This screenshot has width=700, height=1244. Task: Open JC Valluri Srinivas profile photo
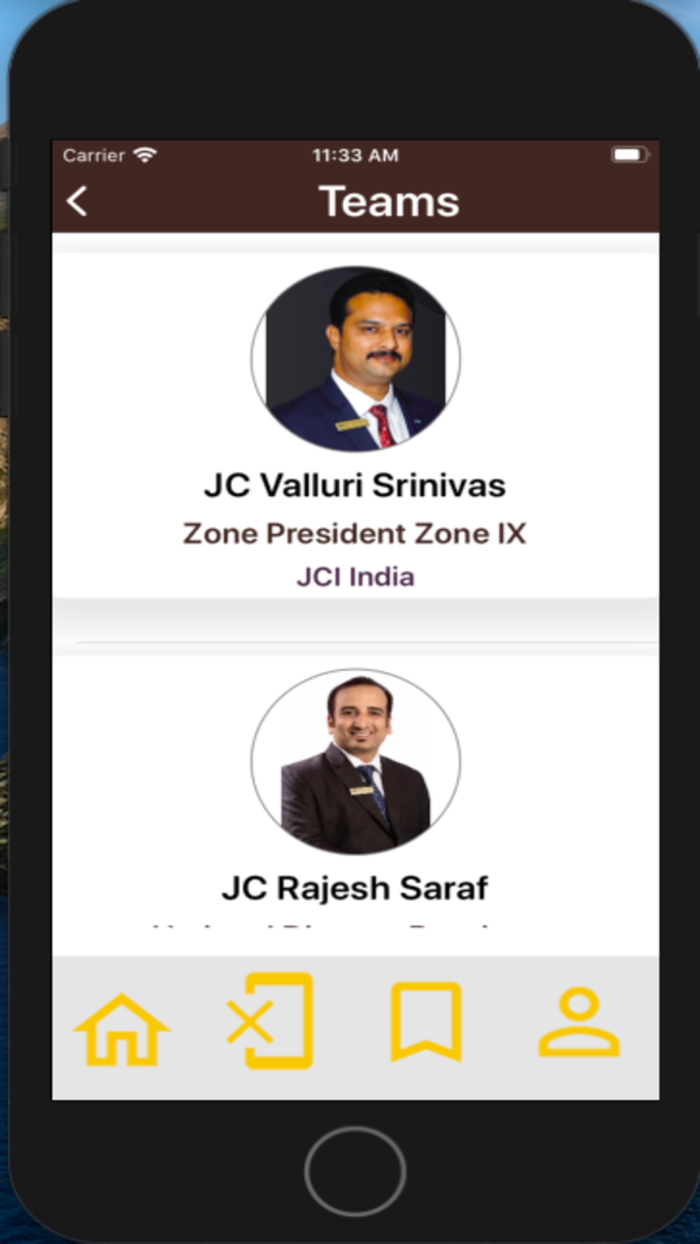coord(355,359)
